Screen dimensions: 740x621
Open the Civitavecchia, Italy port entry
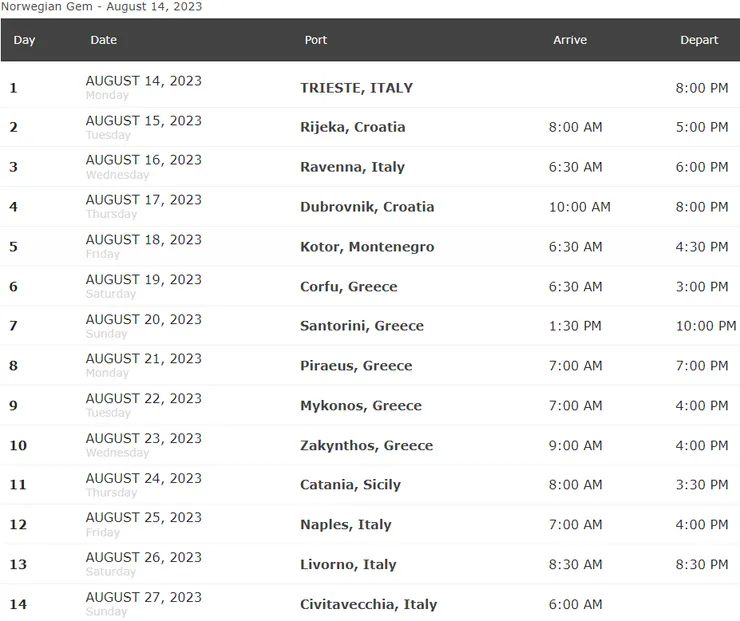tap(368, 604)
